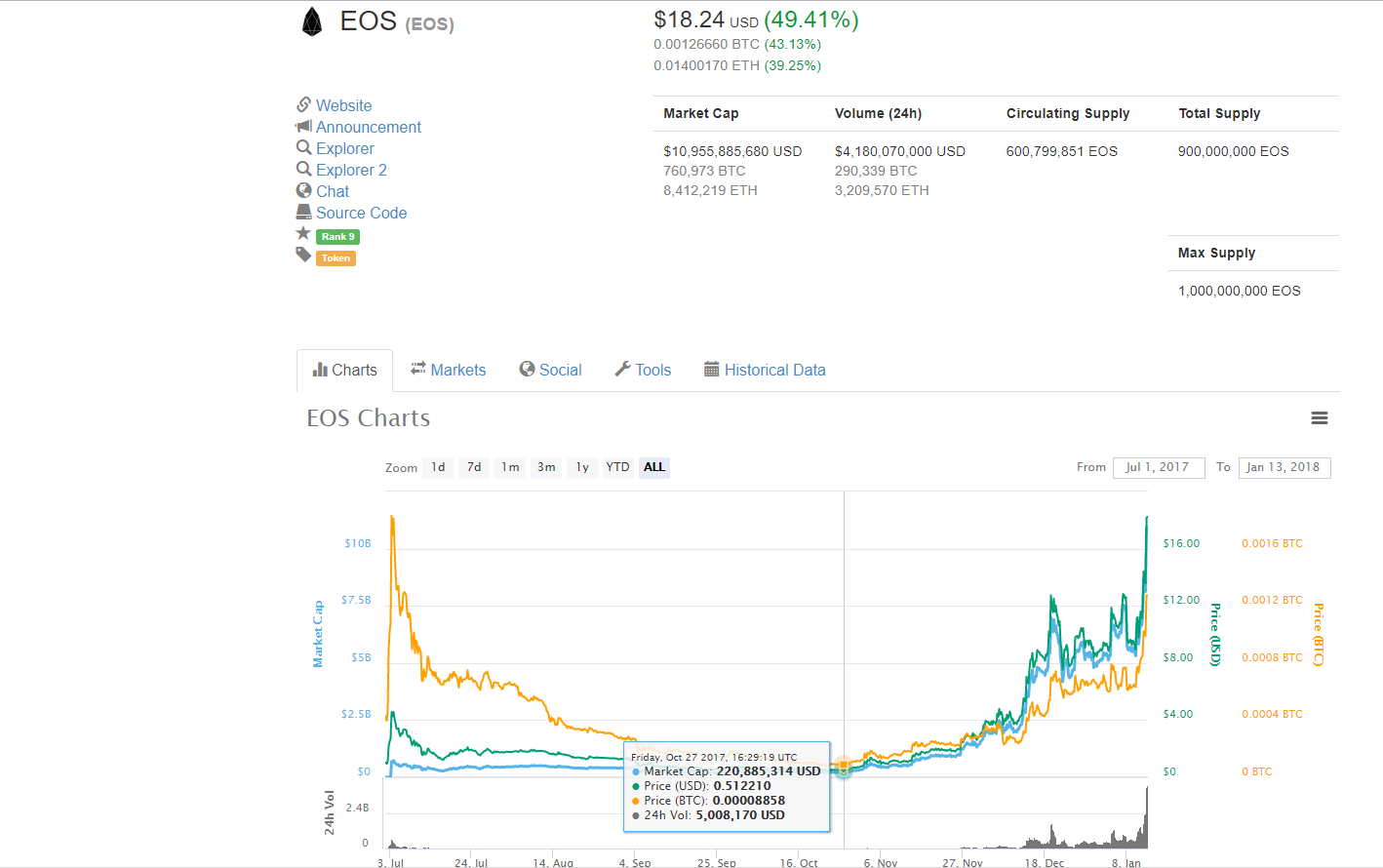
Task: Click the EOS logo icon
Action: [x=312, y=21]
